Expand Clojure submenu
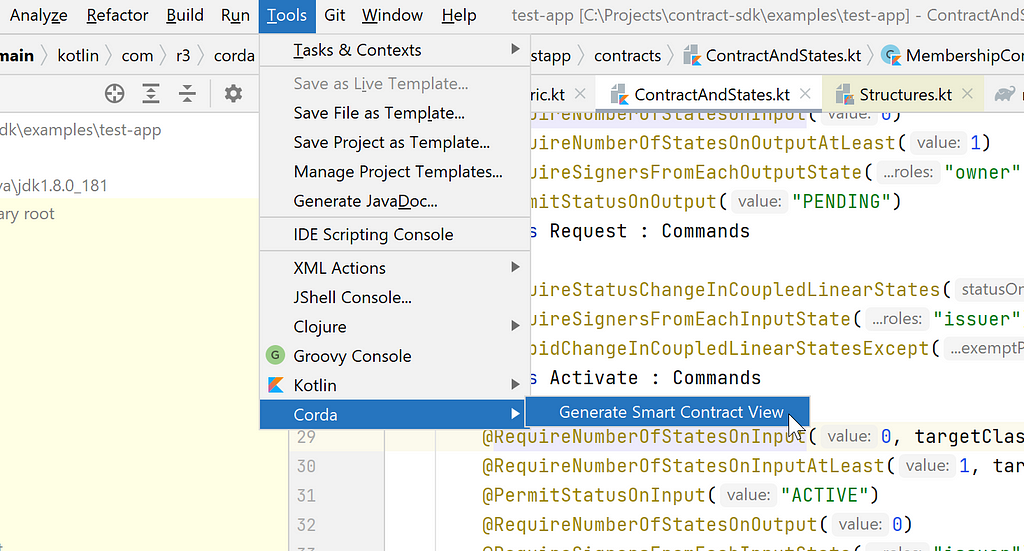This screenshot has height=551, width=1024. (394, 326)
